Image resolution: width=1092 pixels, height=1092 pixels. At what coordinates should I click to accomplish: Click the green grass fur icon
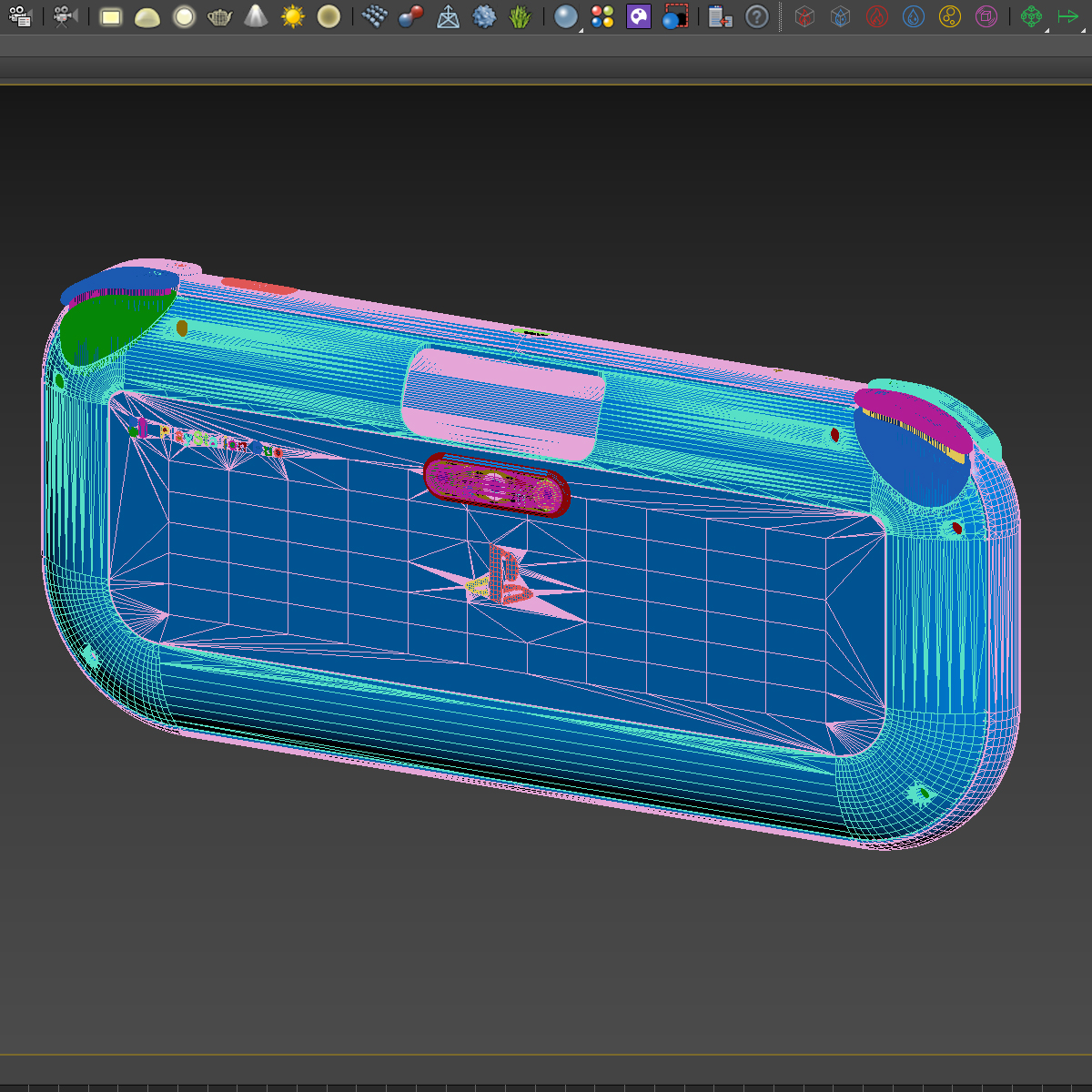click(x=521, y=16)
